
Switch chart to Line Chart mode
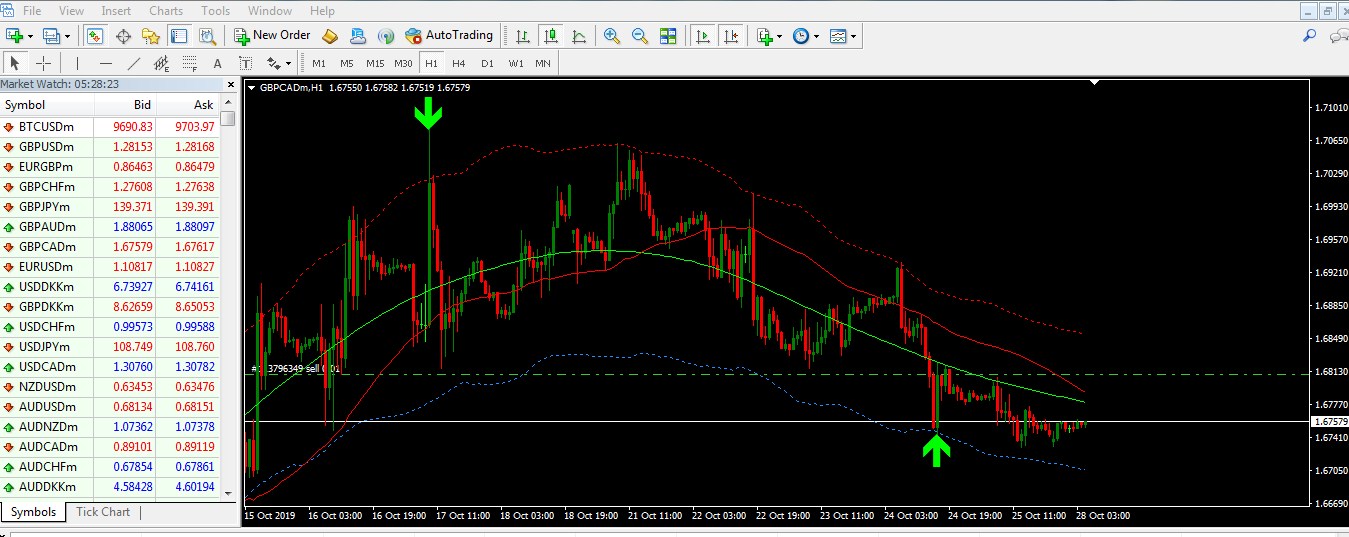pos(579,36)
